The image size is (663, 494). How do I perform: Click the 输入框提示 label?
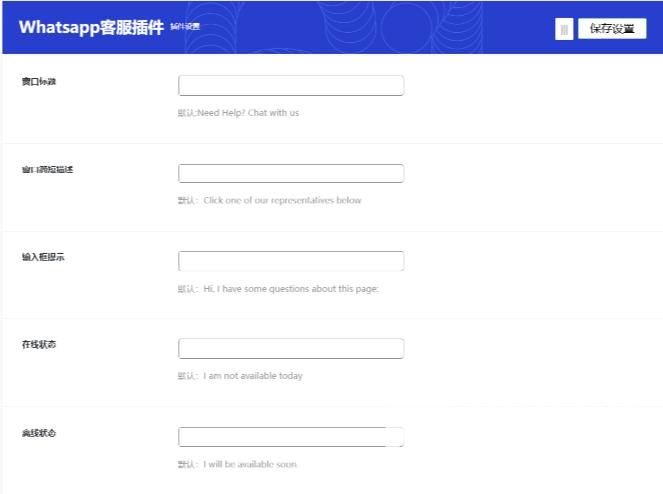point(43,257)
